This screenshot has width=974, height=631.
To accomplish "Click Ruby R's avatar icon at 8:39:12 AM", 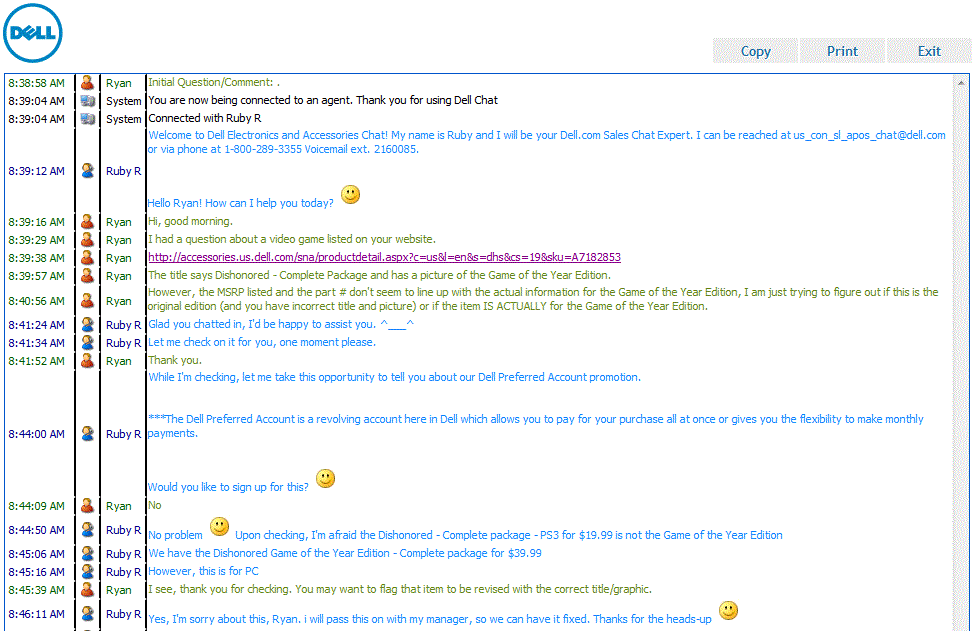I will (88, 171).
